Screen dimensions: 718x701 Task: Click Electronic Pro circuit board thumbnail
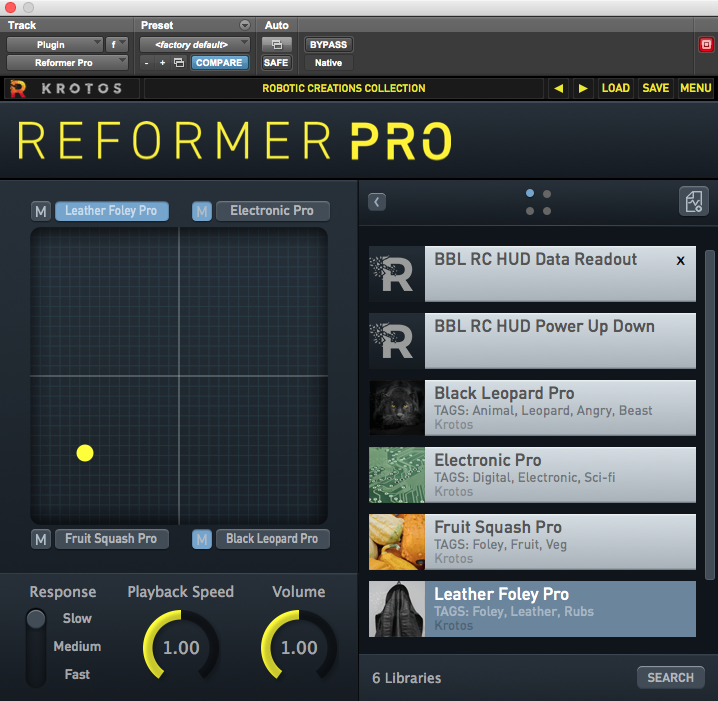point(397,475)
